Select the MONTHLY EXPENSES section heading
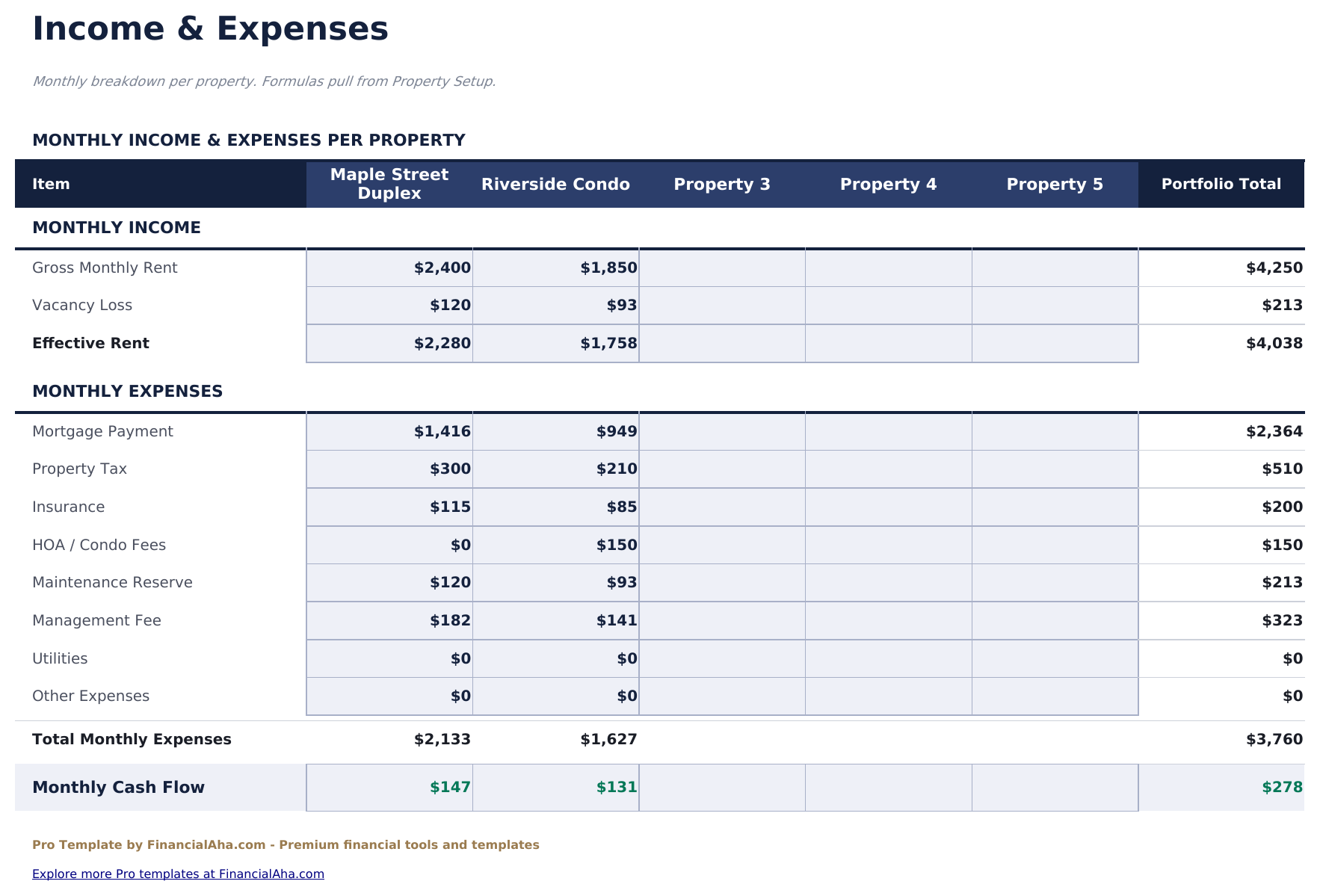The image size is (1320, 896). pos(127,391)
